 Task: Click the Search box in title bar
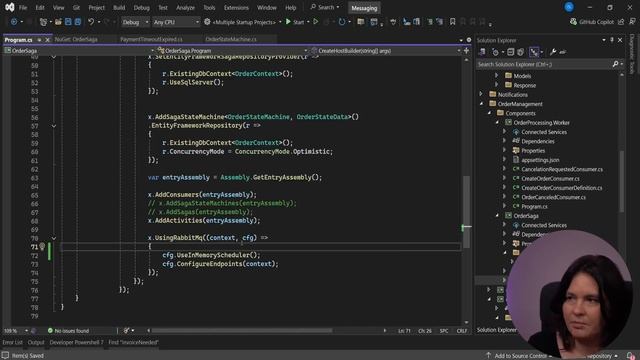pyautogui.click(x=325, y=7)
